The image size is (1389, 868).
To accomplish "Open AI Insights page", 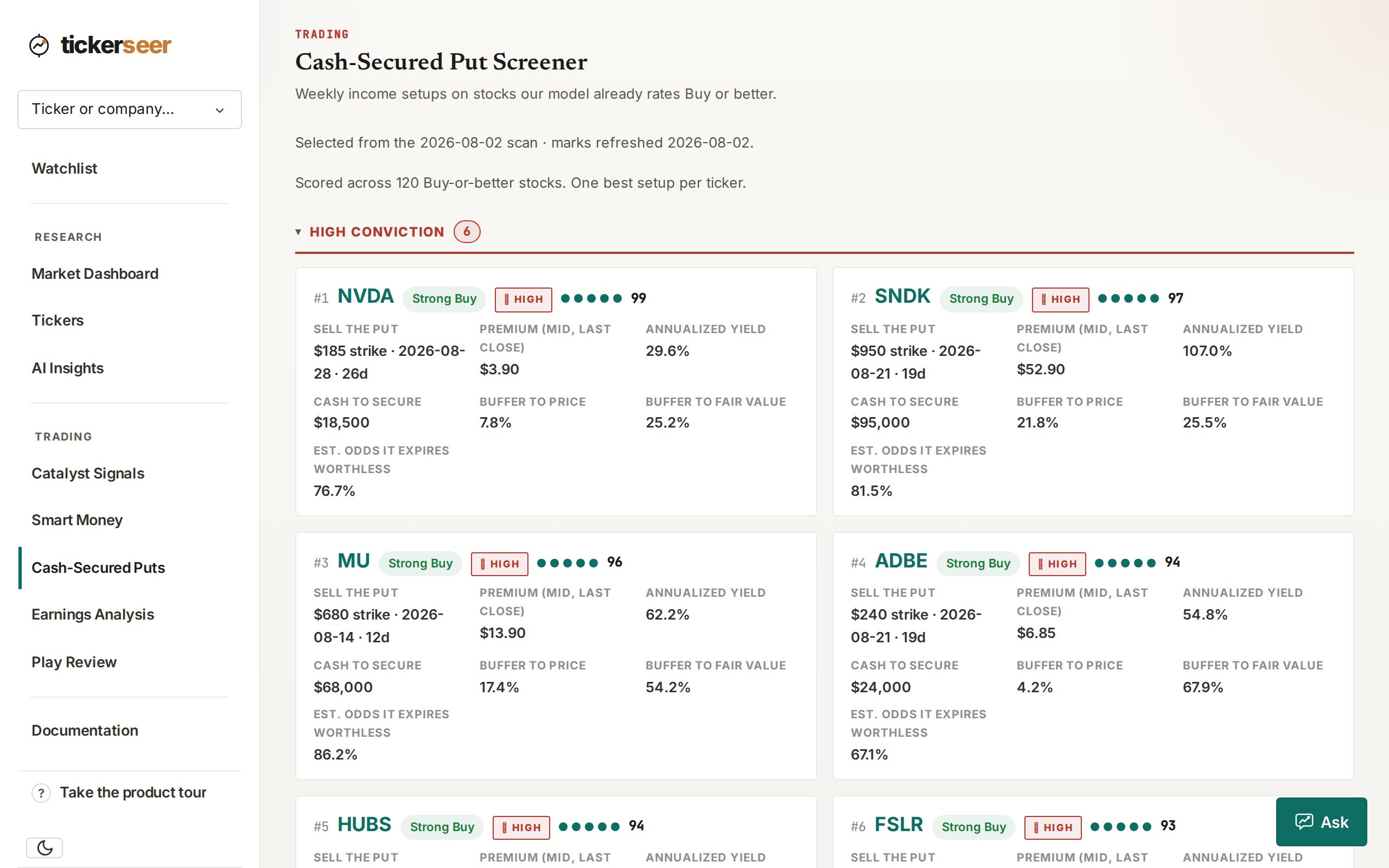I will pyautogui.click(x=68, y=368).
